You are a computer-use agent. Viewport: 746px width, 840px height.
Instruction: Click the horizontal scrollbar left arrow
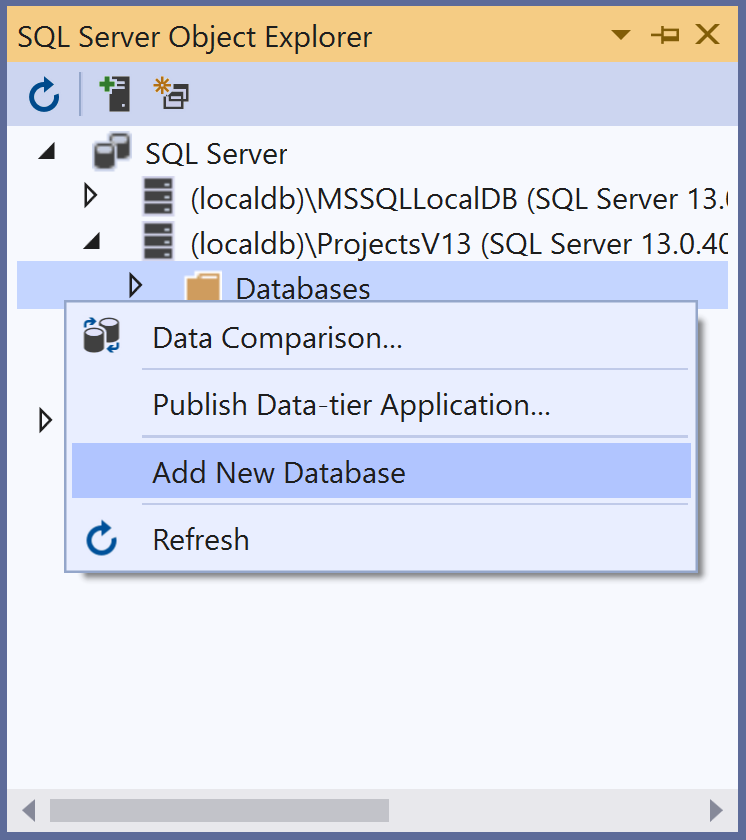[29, 810]
